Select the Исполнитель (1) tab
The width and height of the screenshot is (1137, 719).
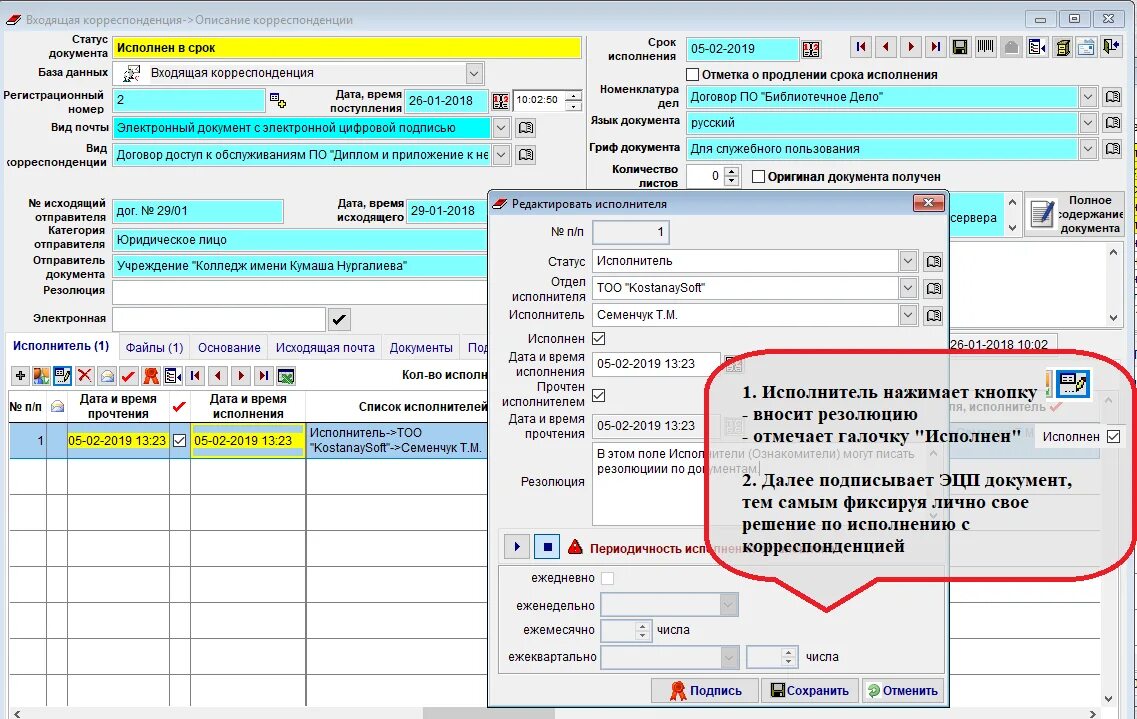[x=61, y=346]
